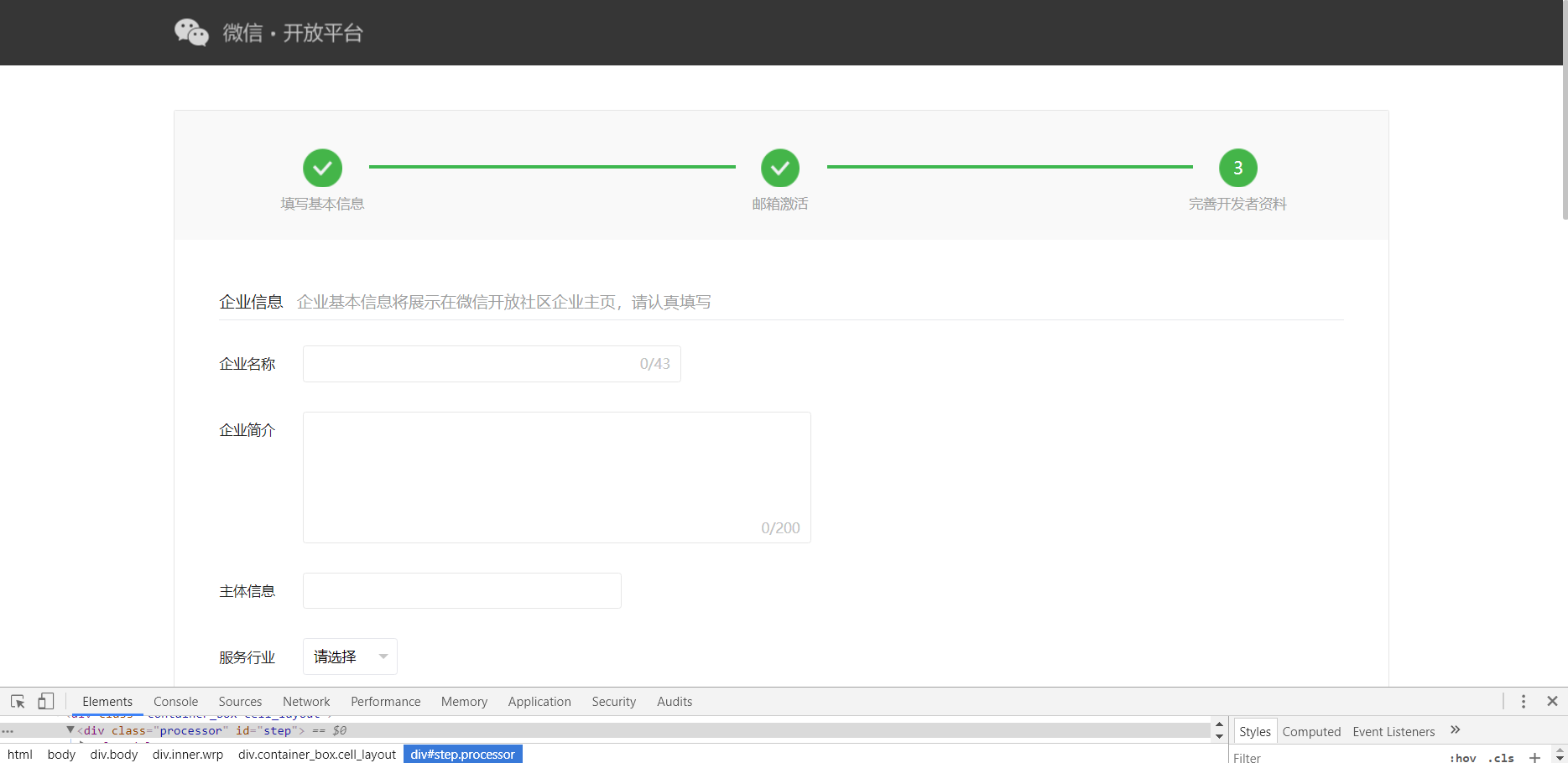1568x763 pixels.
Task: Open the 服务行业 请选择 dropdown
Action: [x=350, y=657]
